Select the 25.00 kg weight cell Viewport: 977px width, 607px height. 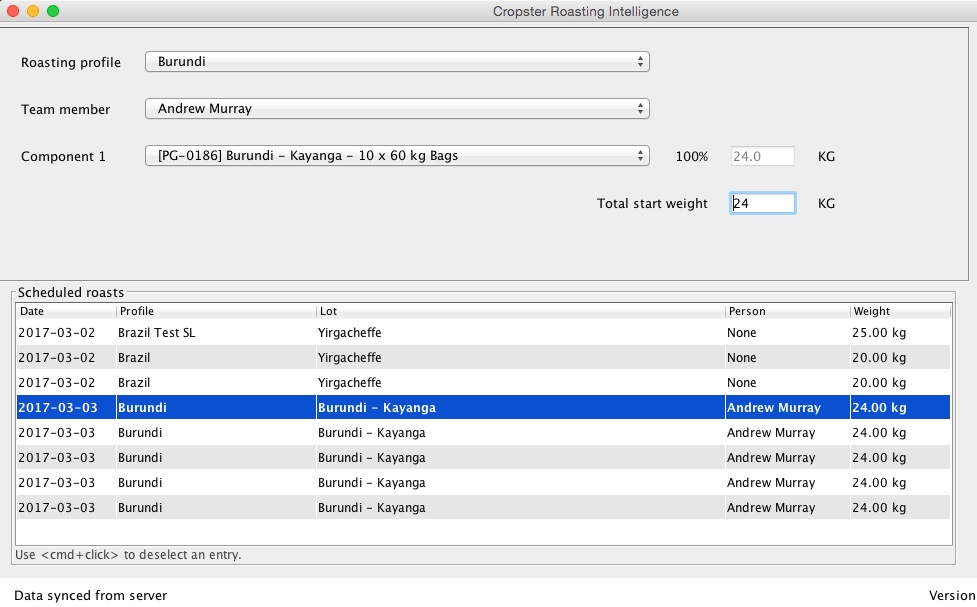pos(900,333)
